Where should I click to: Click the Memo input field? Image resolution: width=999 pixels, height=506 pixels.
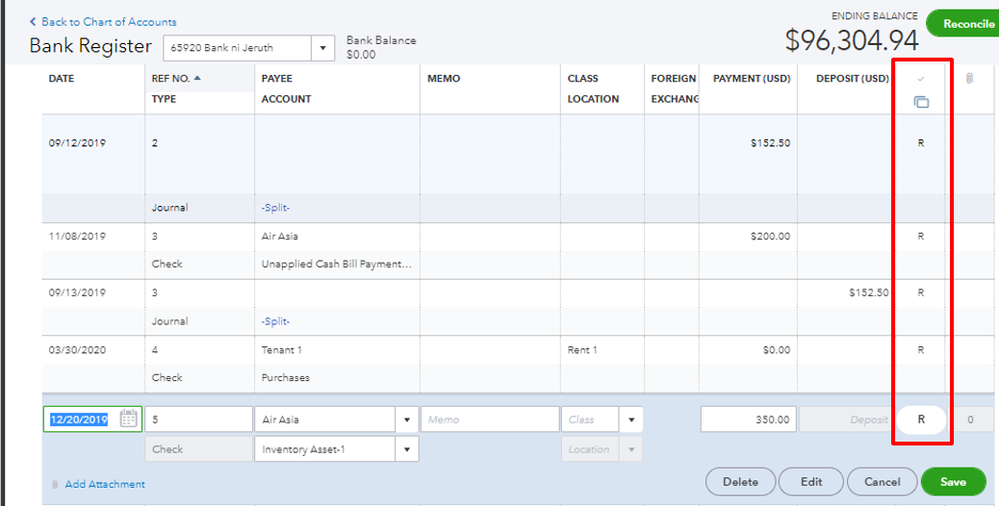487,420
